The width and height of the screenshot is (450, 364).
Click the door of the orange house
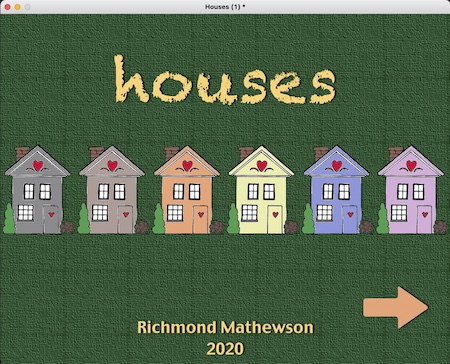[201, 219]
